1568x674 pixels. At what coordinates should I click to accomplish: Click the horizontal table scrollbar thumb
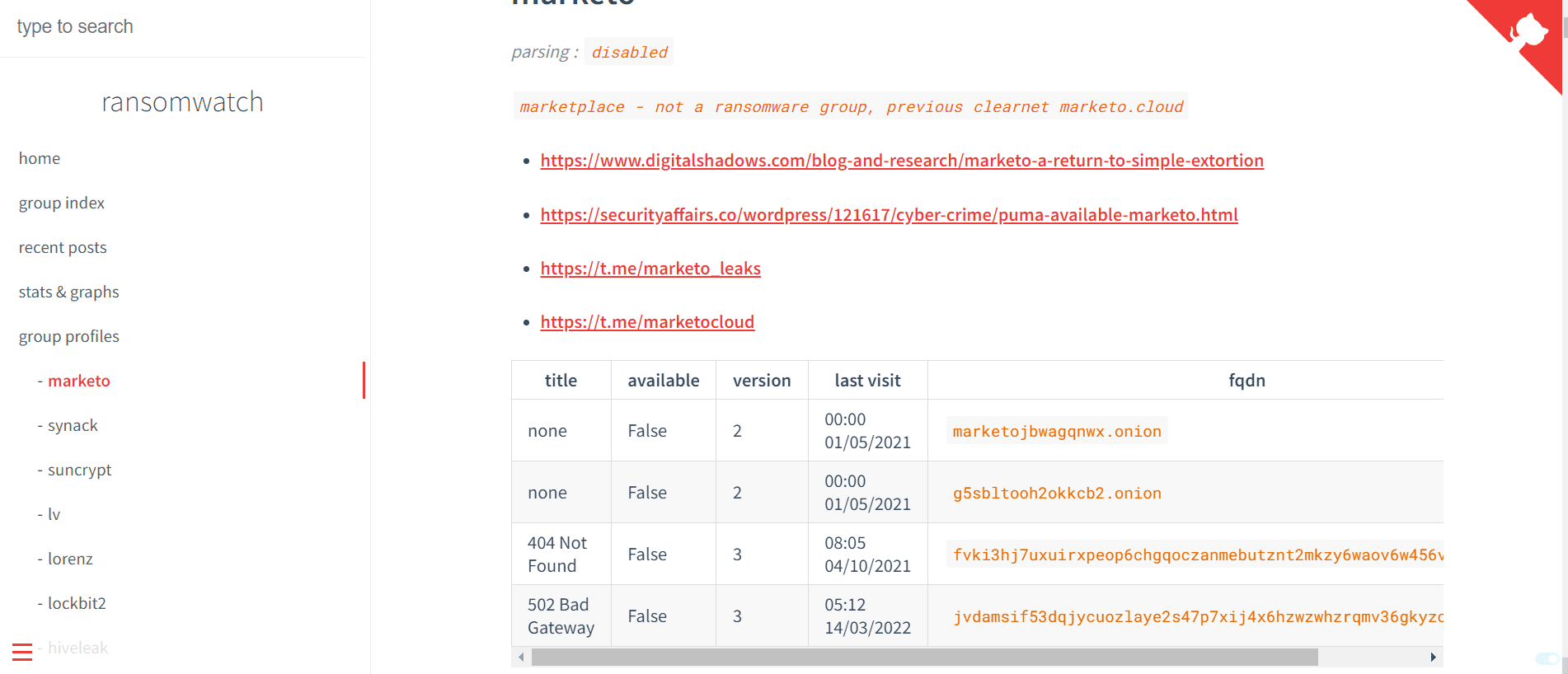pyautogui.click(x=924, y=657)
